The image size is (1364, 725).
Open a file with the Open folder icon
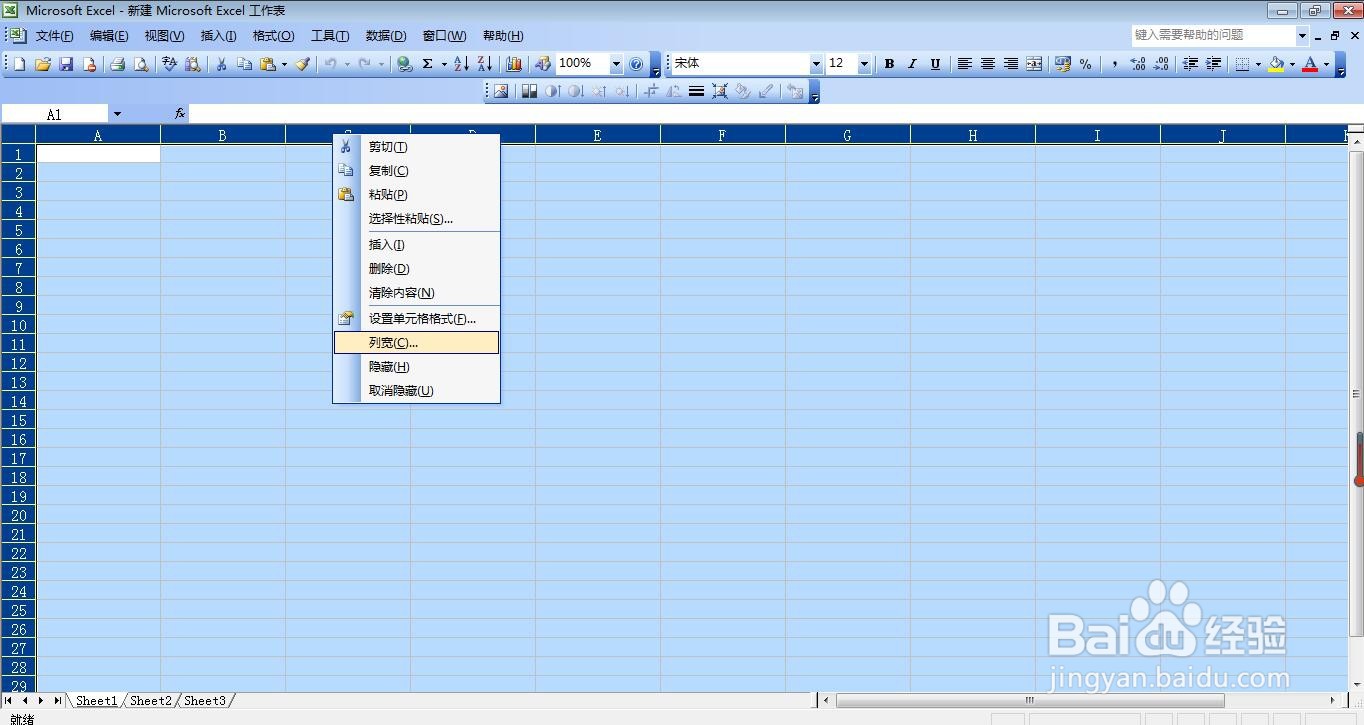(43, 64)
